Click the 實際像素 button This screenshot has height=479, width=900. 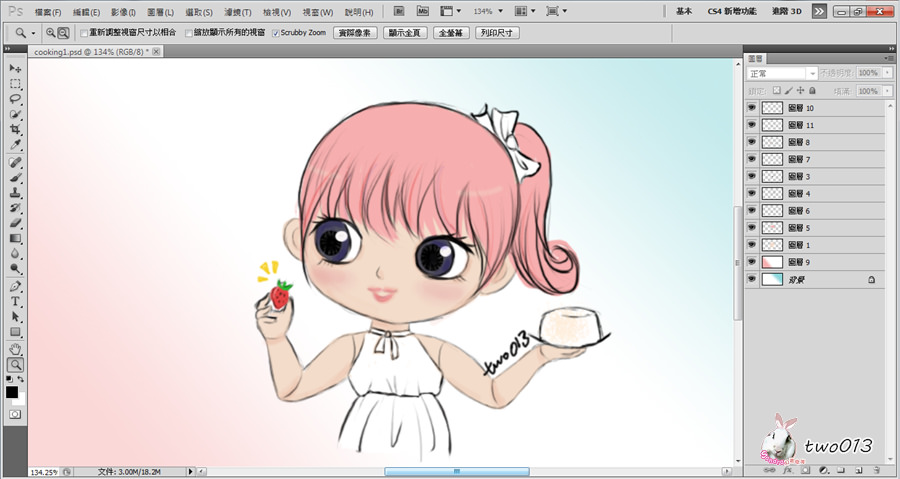tap(354, 33)
